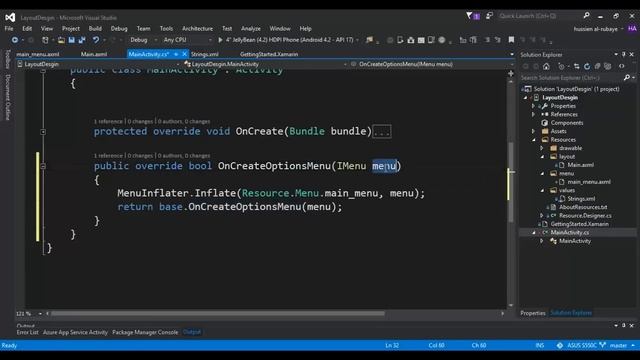640x360 pixels.
Task: Expand the collapsed OnCreate method outline
Action: click(43, 132)
